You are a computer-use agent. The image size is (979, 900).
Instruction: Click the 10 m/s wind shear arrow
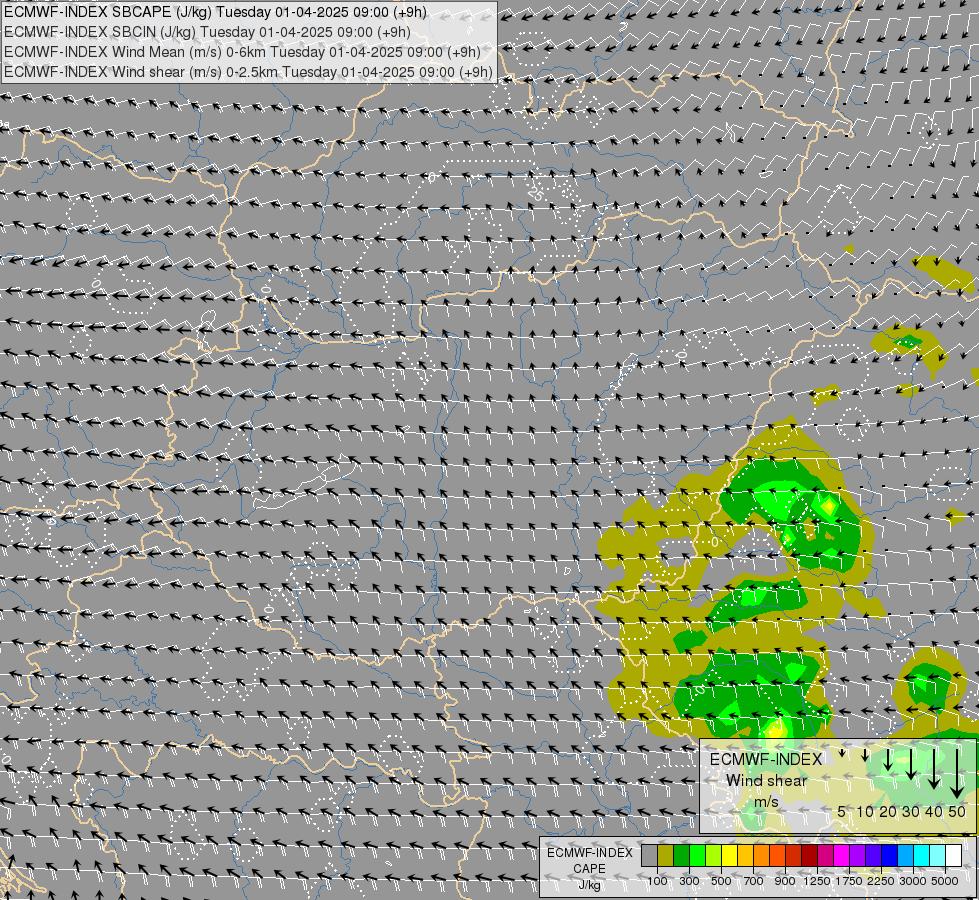pyautogui.click(x=865, y=755)
